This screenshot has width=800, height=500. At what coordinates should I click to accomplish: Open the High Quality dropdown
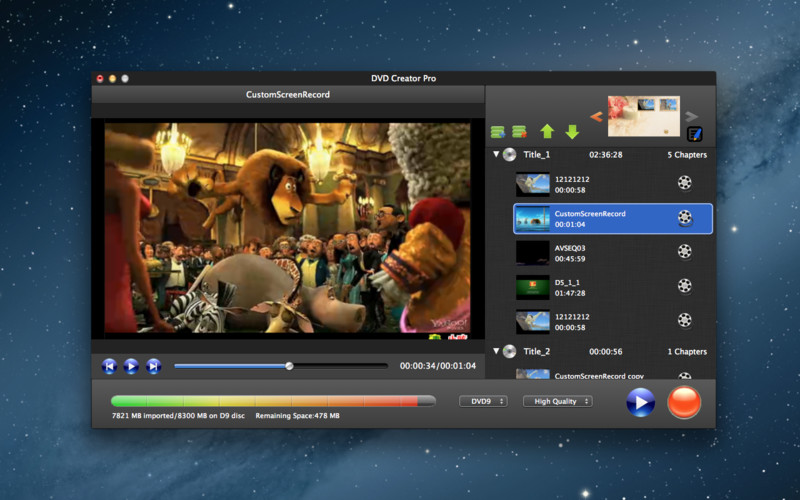click(558, 401)
